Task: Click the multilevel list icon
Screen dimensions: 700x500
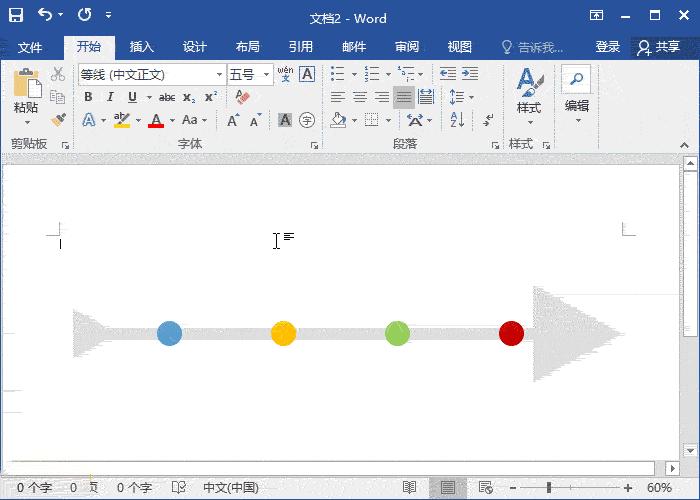Action: coord(406,73)
